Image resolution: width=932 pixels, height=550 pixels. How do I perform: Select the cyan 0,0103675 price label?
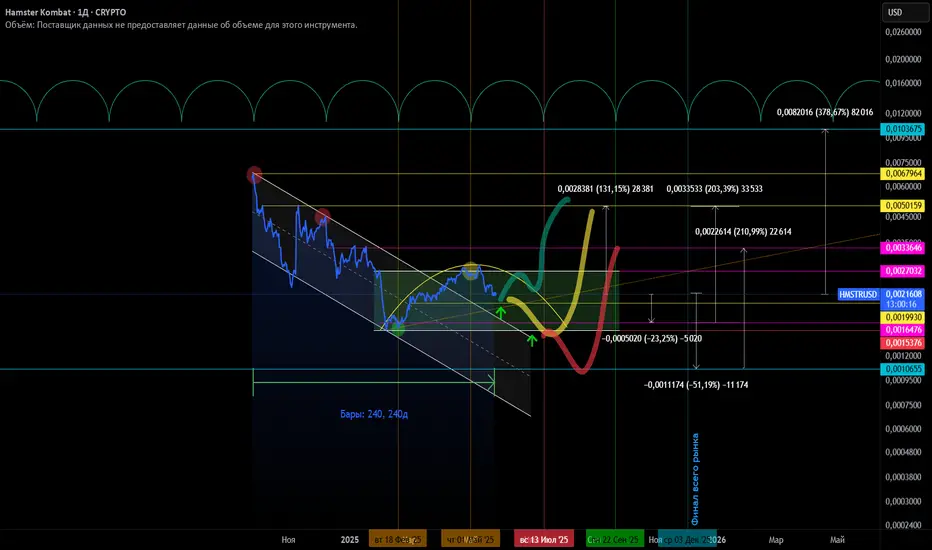(902, 129)
